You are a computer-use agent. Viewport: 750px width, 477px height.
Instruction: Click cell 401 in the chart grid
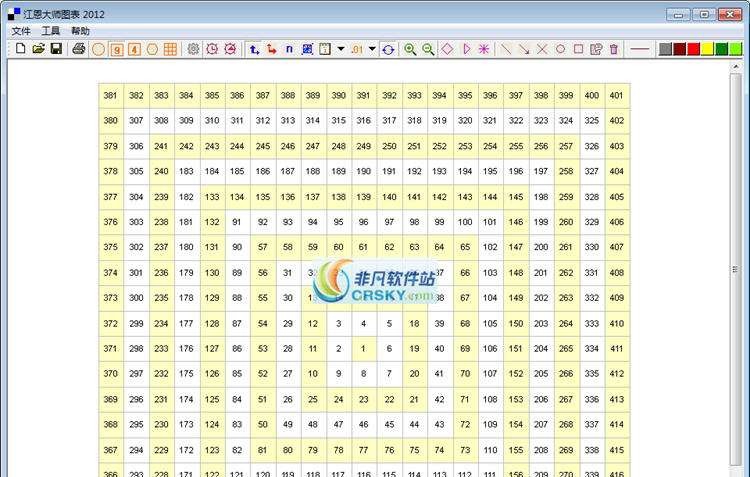(616, 95)
